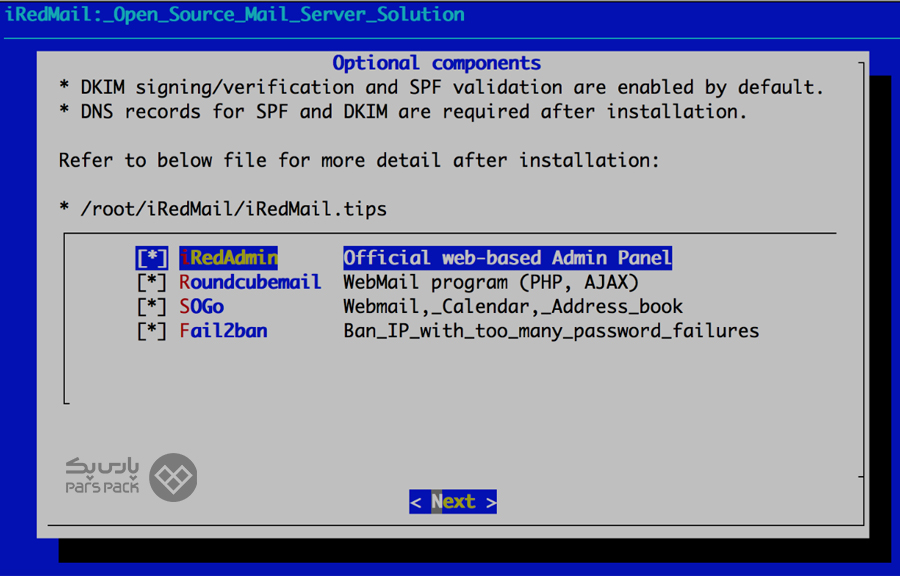
Task: Click 'Official web-based Admin Panel' description
Action: click(507, 258)
